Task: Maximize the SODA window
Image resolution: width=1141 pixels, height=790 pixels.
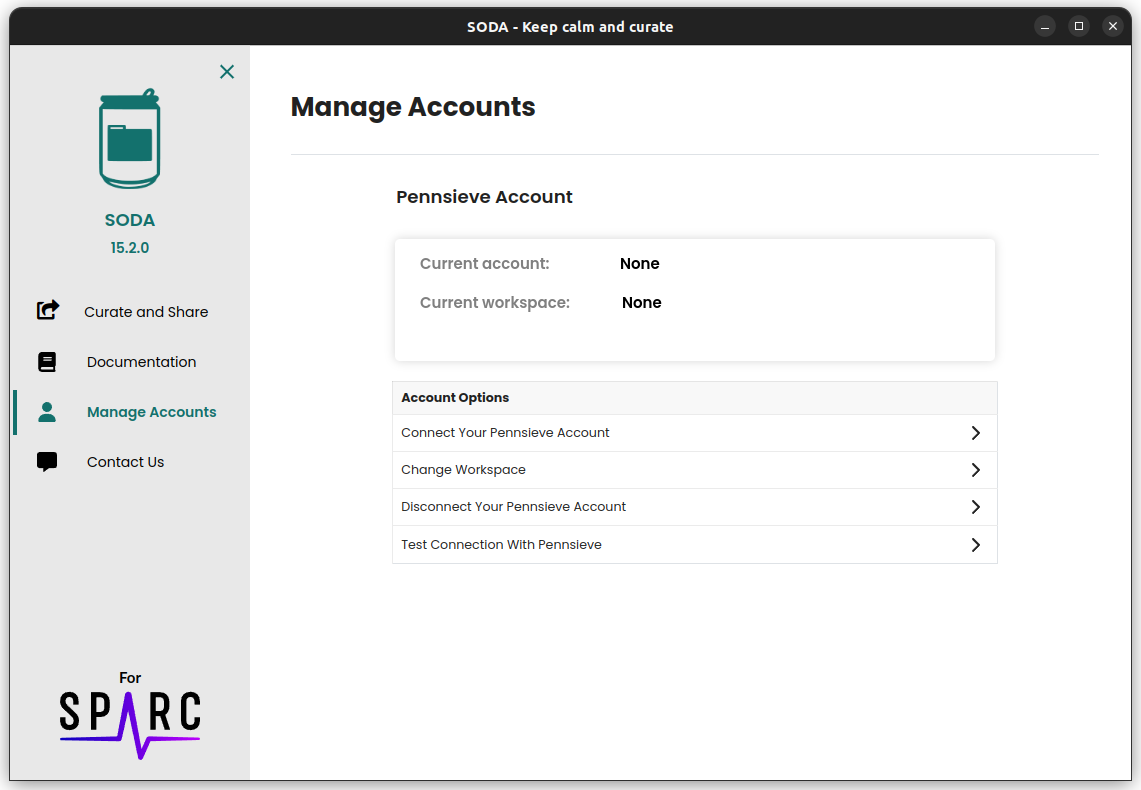Action: [x=1079, y=27]
